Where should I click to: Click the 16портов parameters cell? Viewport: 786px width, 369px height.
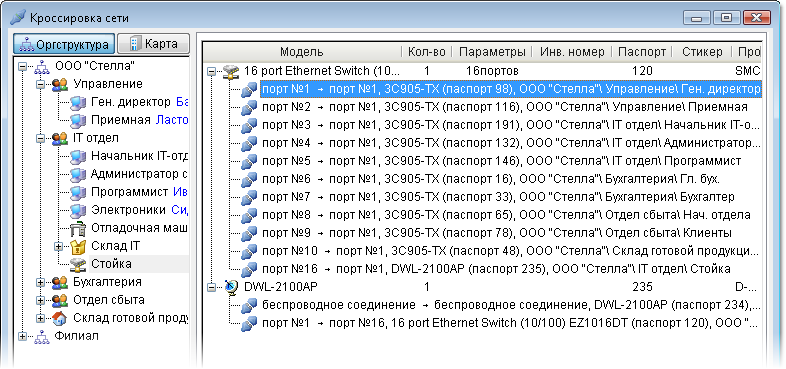click(492, 71)
